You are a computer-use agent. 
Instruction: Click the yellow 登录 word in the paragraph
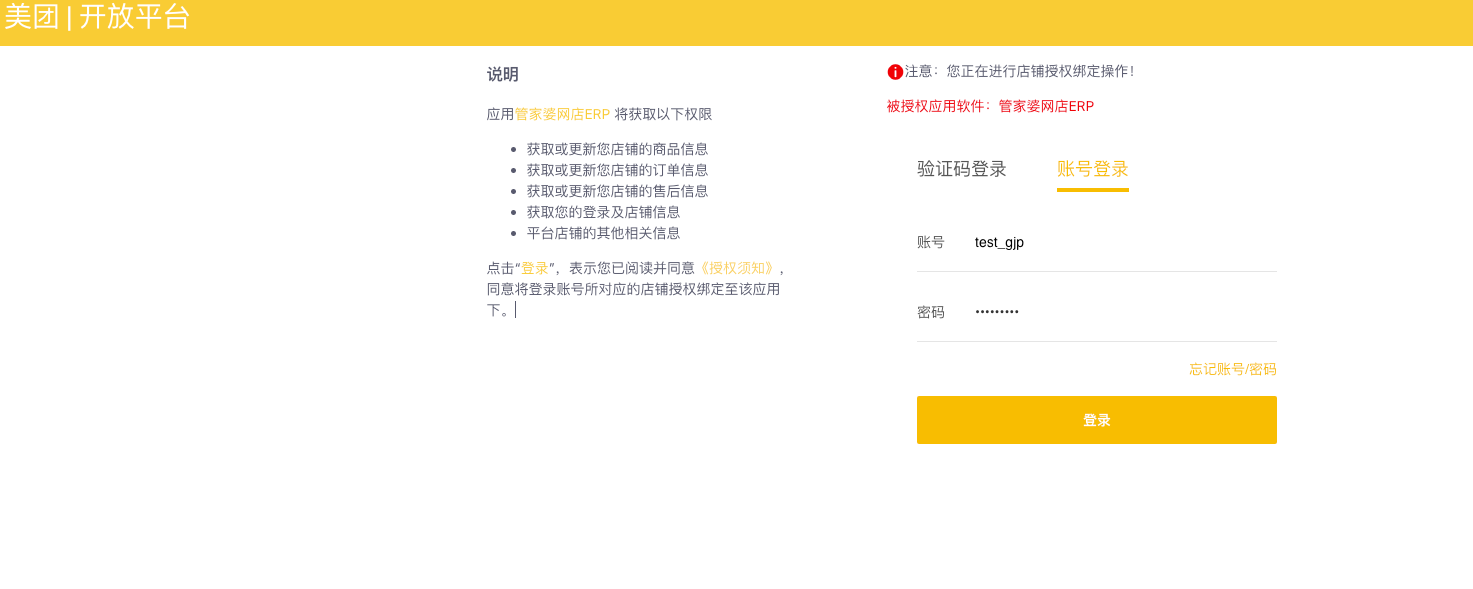tap(535, 268)
